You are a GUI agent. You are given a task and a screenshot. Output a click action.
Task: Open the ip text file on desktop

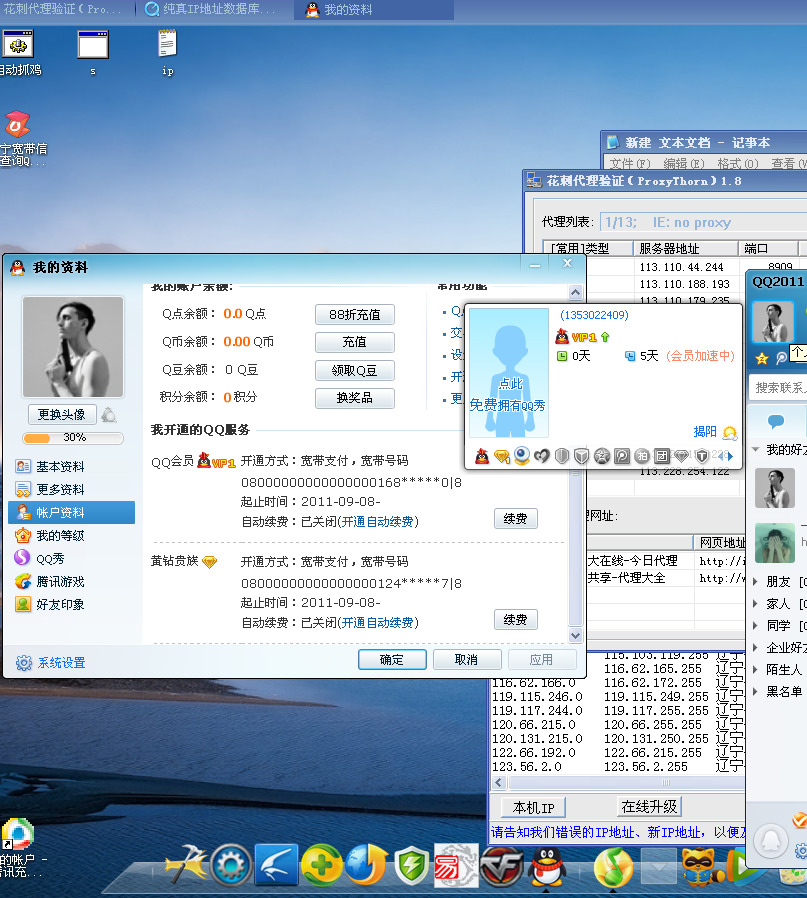tap(167, 53)
